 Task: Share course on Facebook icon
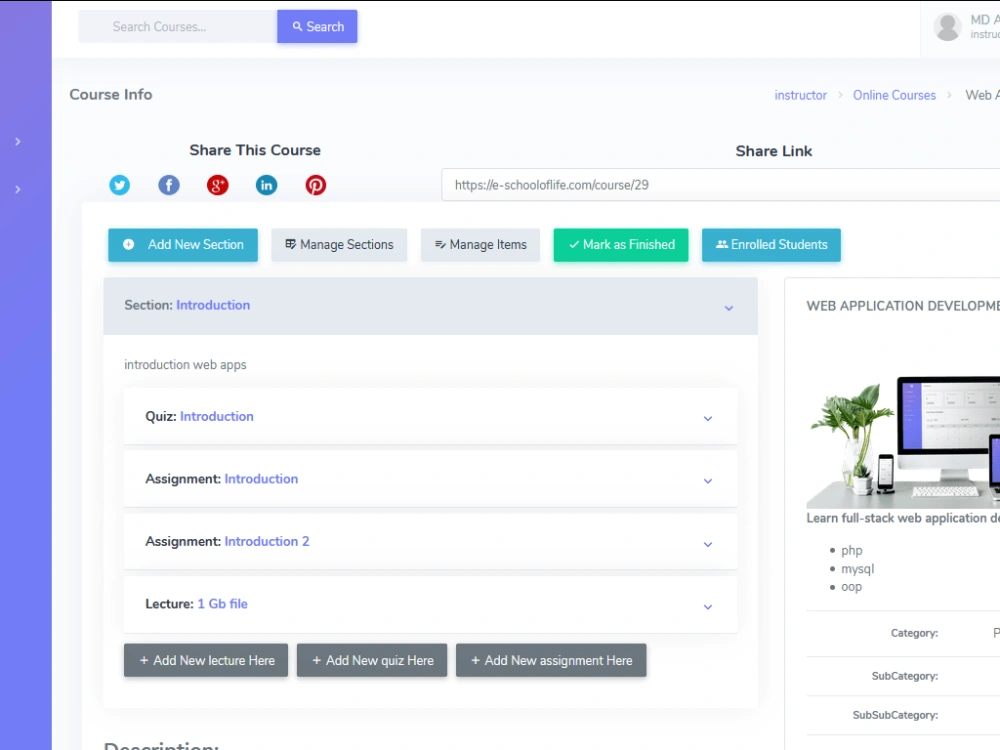pos(169,185)
